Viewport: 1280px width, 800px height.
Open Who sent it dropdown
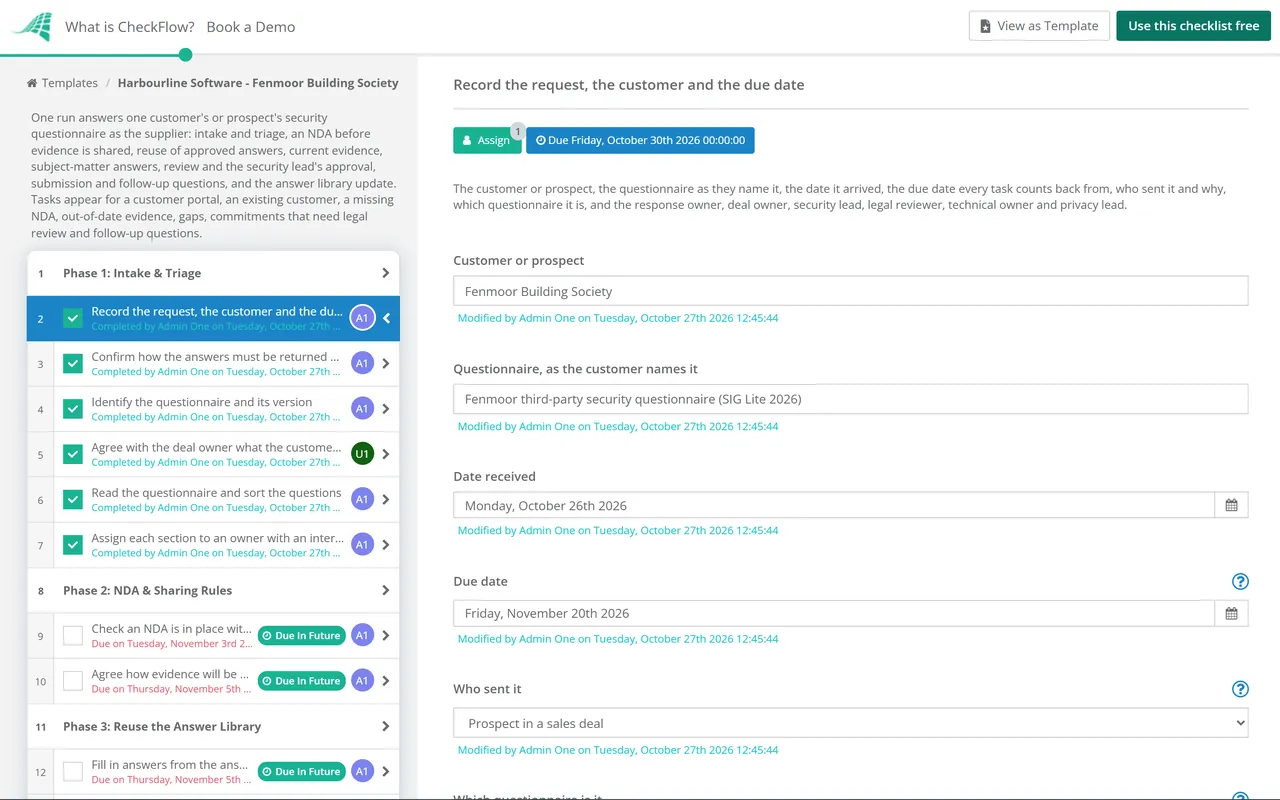851,723
